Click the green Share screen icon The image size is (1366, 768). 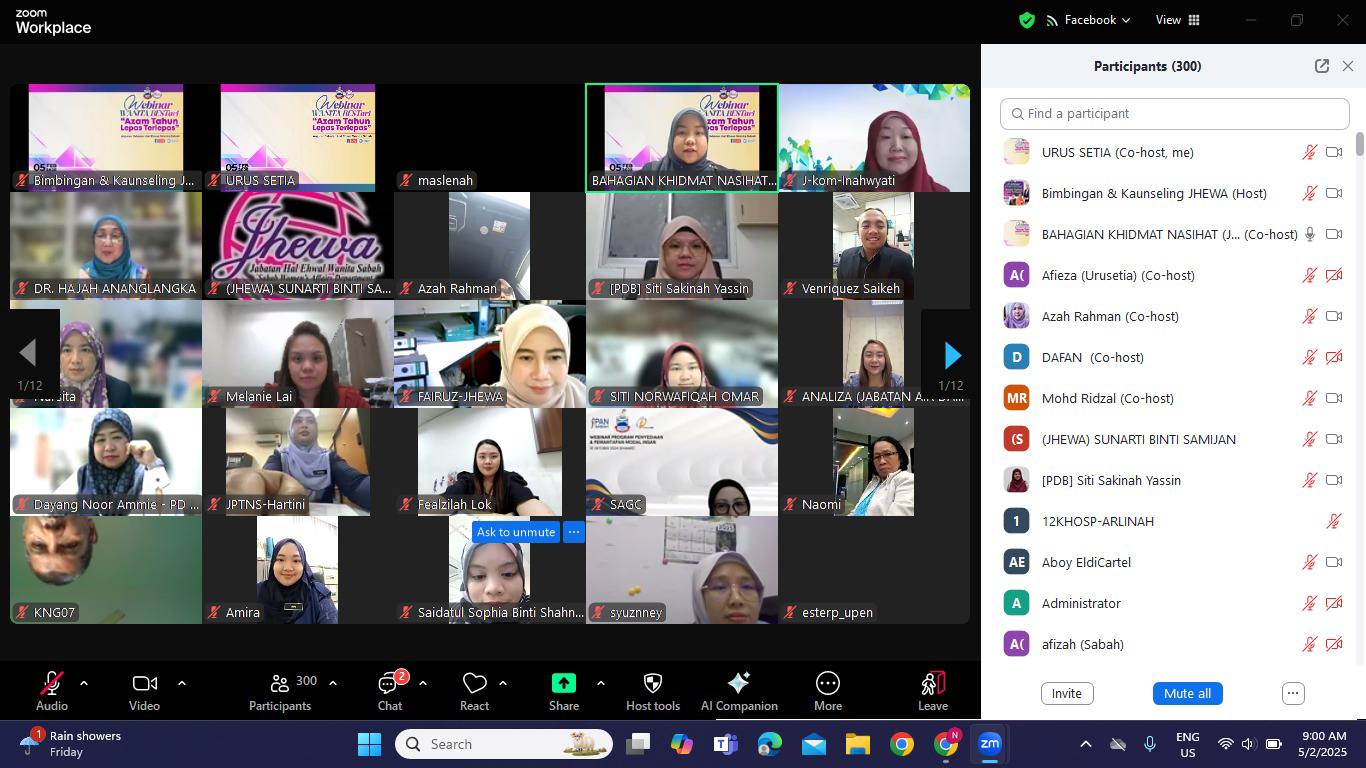pyautogui.click(x=564, y=683)
